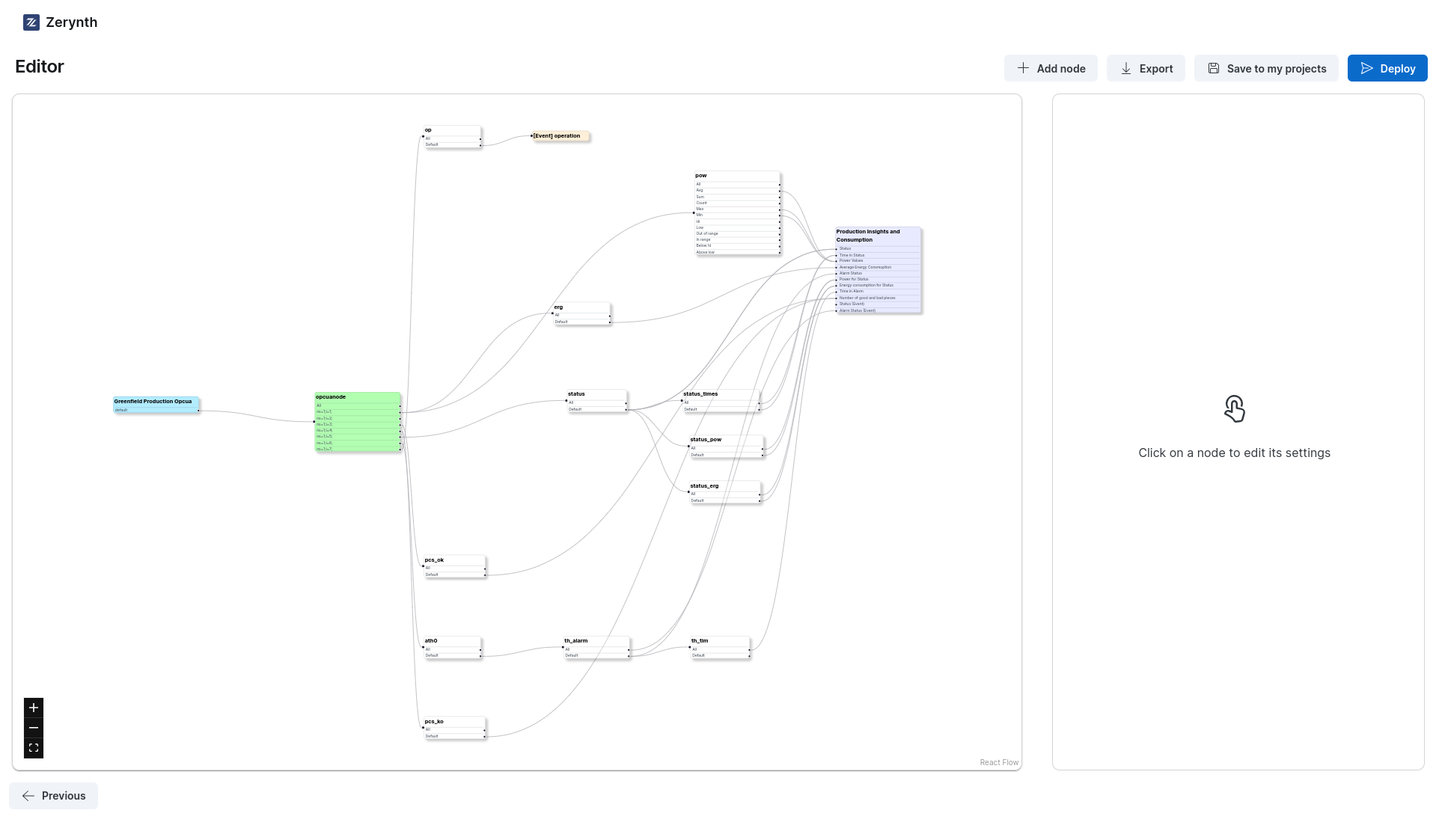1436x840 pixels.
Task: Add a new node
Action: pyautogui.click(x=1051, y=68)
